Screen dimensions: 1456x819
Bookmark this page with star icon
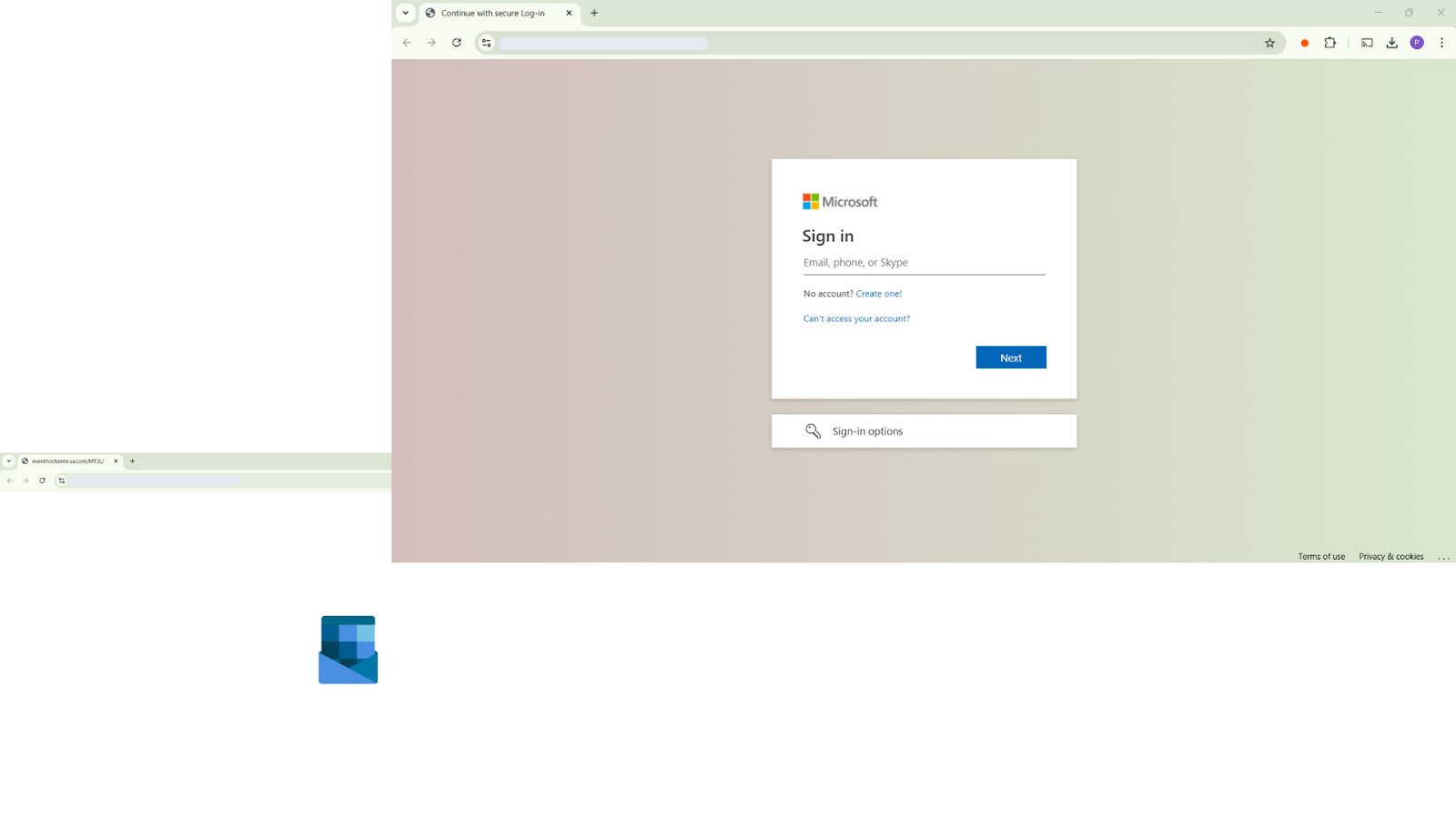[x=1269, y=43]
